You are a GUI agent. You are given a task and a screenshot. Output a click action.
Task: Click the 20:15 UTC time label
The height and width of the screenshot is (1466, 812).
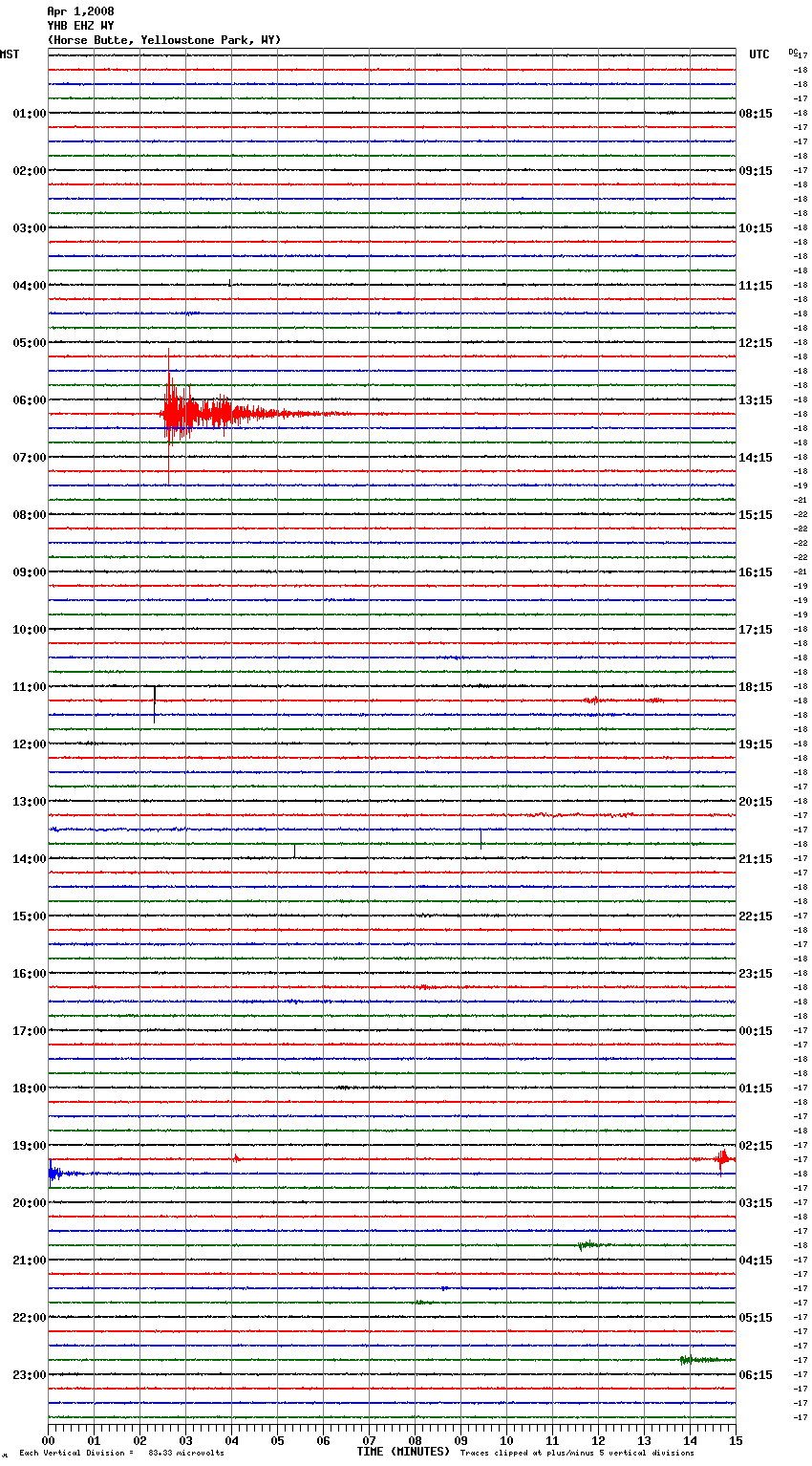[x=756, y=802]
